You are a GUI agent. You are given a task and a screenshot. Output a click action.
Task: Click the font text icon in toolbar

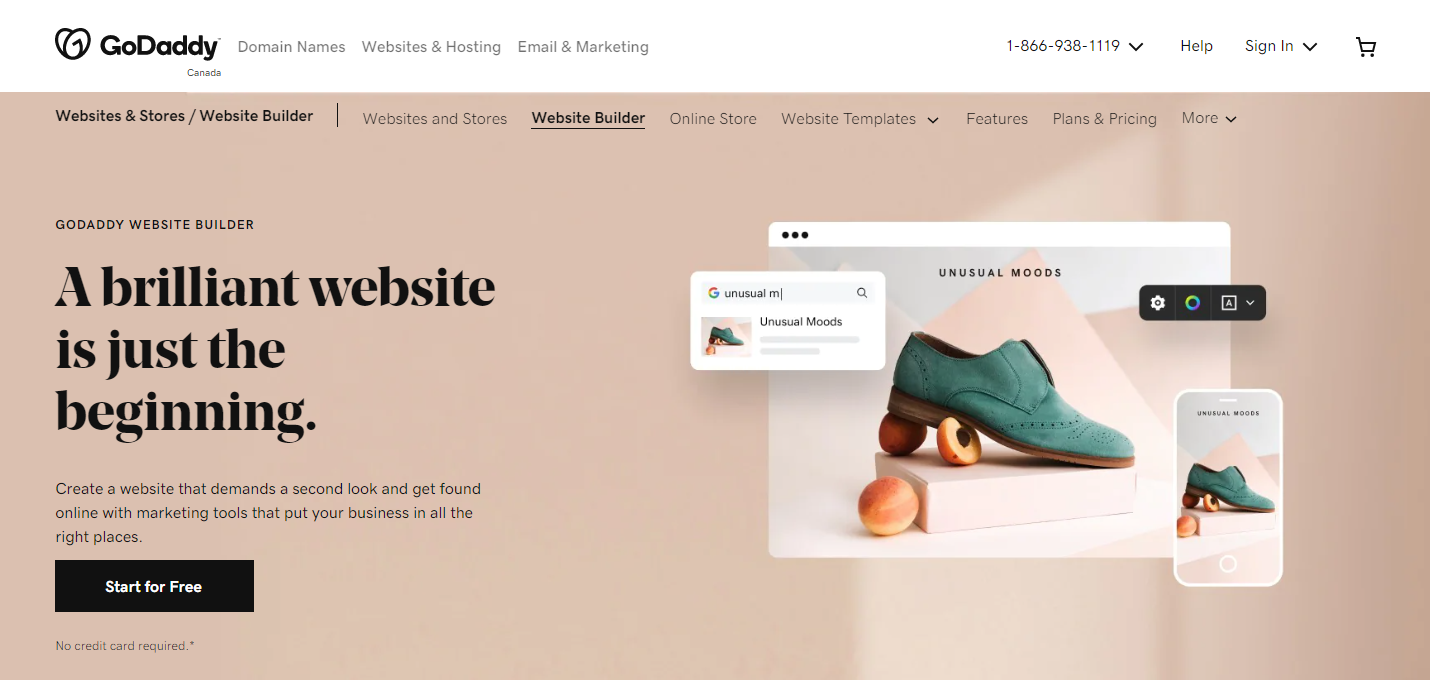[1229, 303]
